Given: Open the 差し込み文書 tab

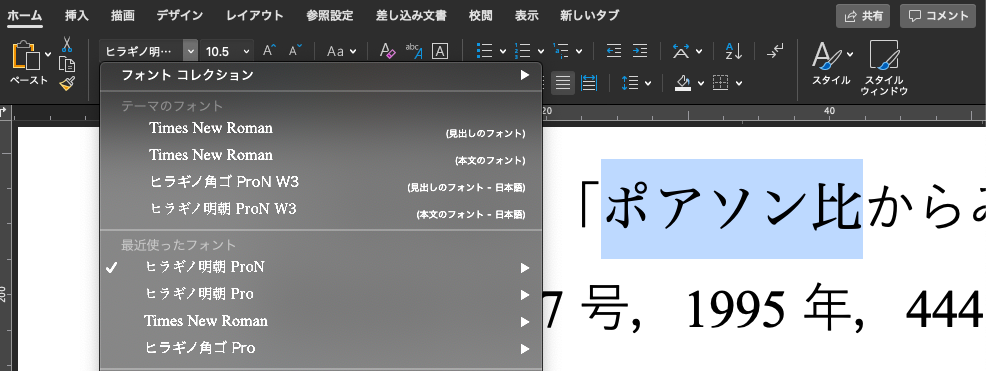Looking at the screenshot, I should coord(411,15).
